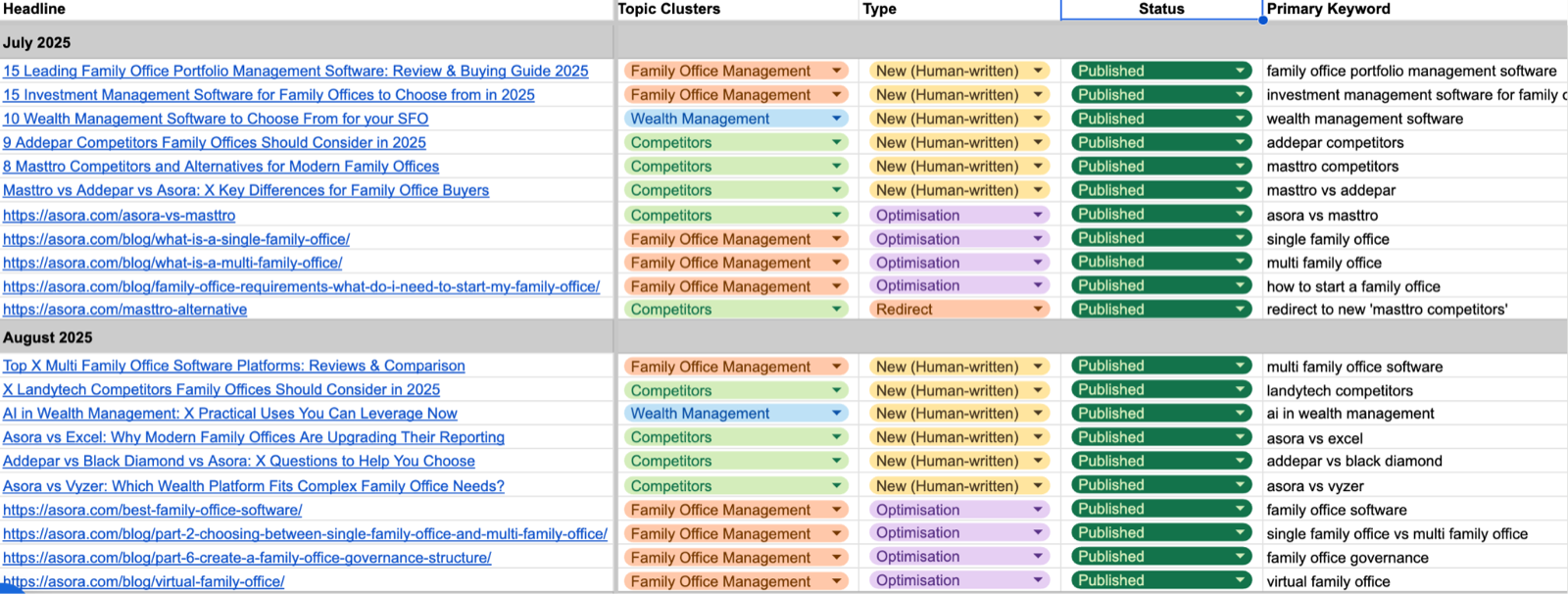
Task: Select the Primary Keyword column header
Action: point(1415,9)
